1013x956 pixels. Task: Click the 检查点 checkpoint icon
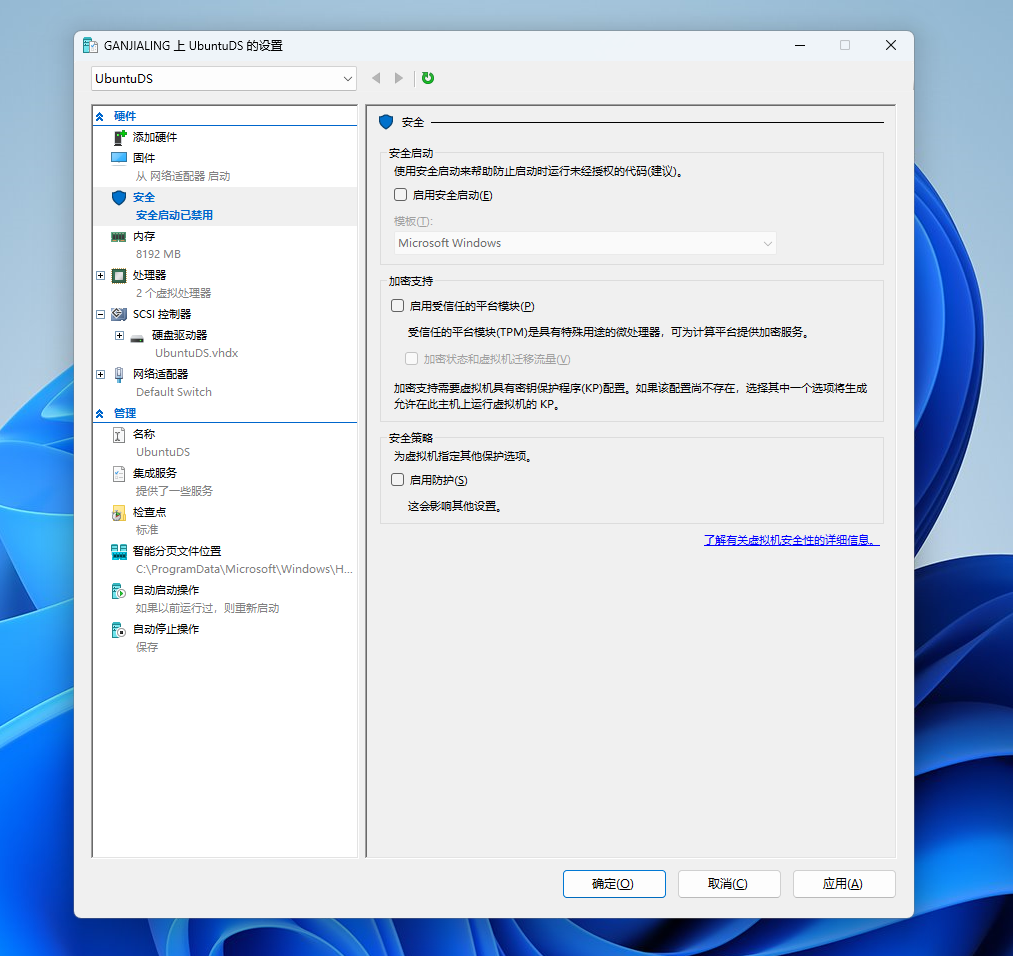pos(119,513)
